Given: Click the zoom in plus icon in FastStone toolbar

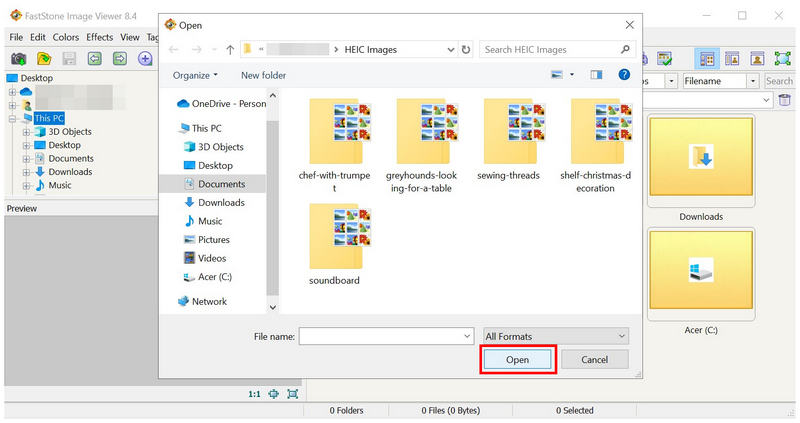Looking at the screenshot, I should click(x=145, y=58).
